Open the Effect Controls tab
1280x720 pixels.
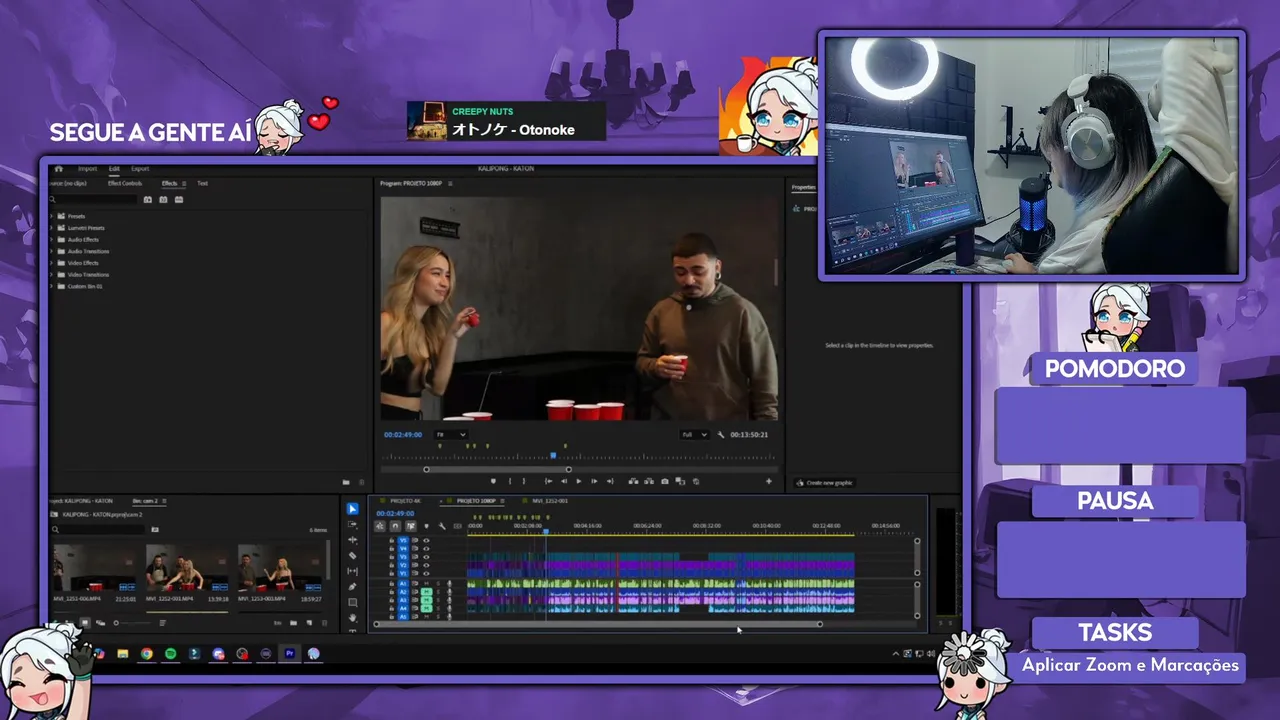click(125, 183)
